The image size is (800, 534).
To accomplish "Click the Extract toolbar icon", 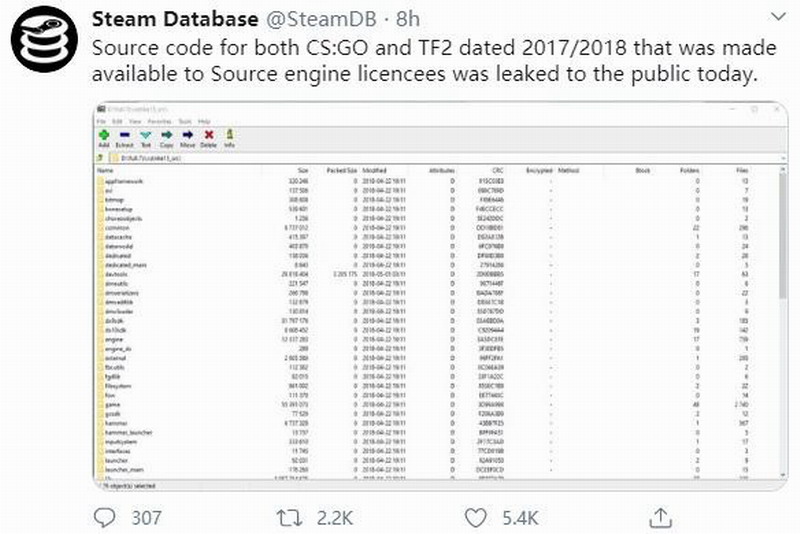I will [x=124, y=135].
